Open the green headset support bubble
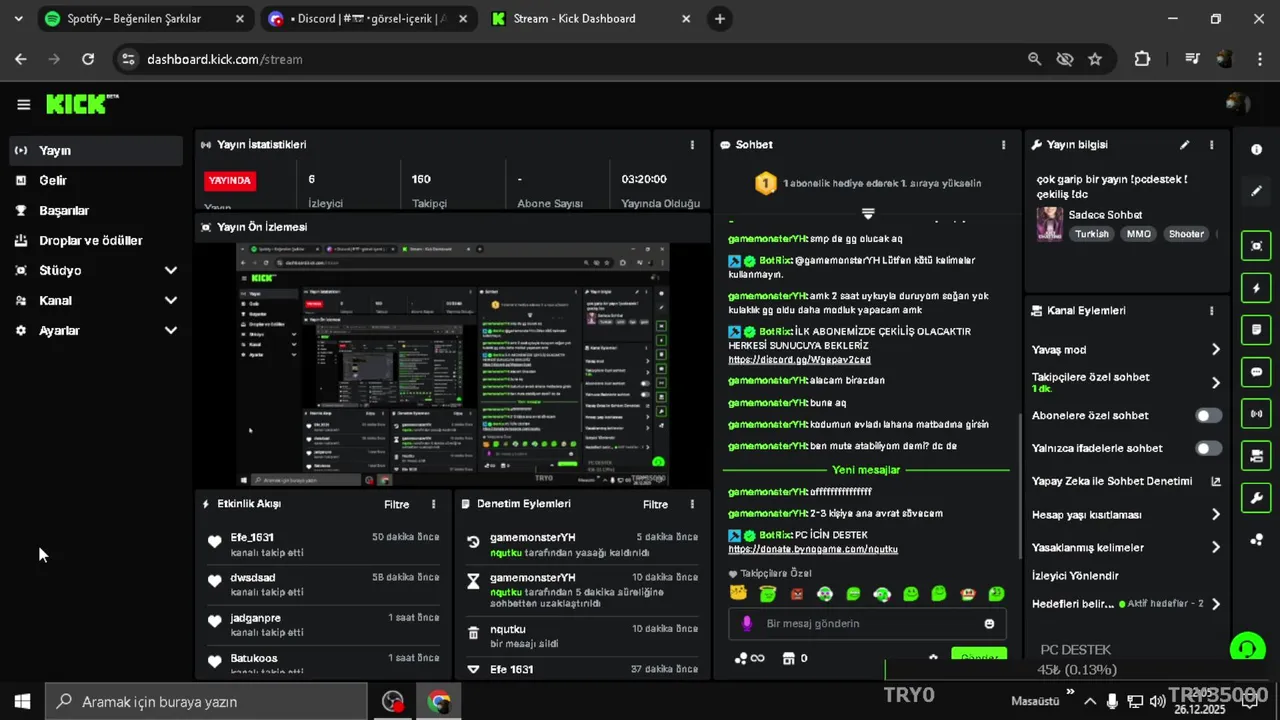 (x=1246, y=649)
